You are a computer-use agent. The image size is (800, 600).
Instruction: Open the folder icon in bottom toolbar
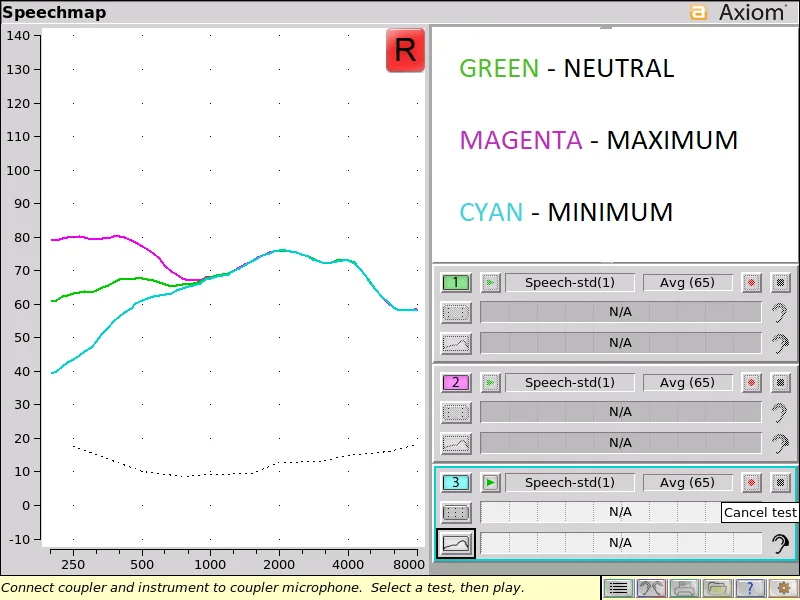pyautogui.click(x=716, y=589)
